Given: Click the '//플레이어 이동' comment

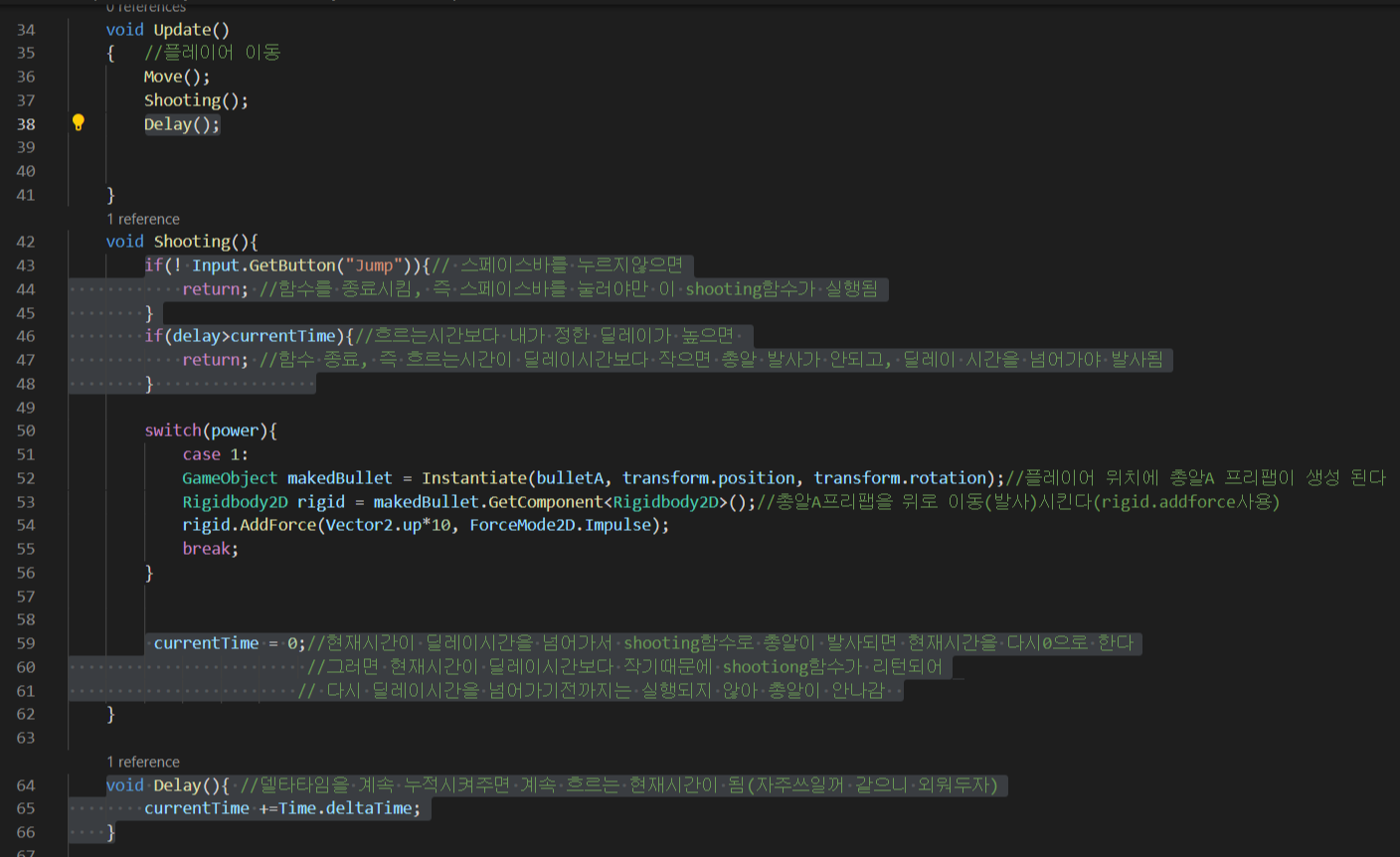Looking at the screenshot, I should pyautogui.click(x=213, y=53).
